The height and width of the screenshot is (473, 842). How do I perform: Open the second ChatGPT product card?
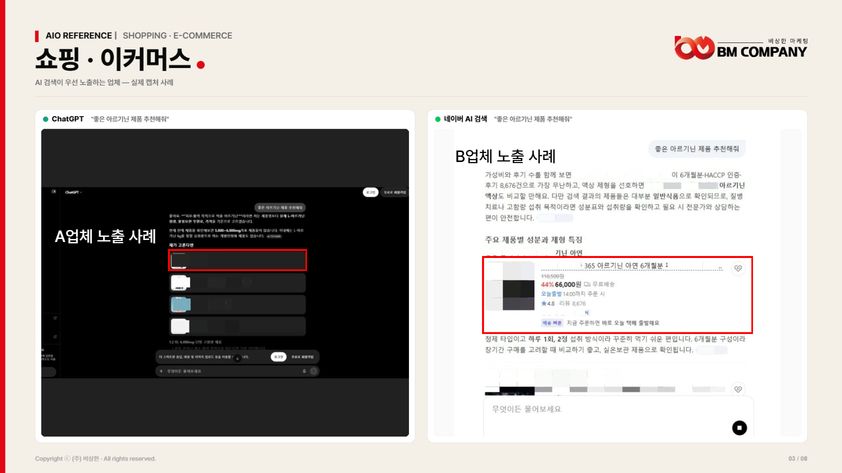point(237,282)
